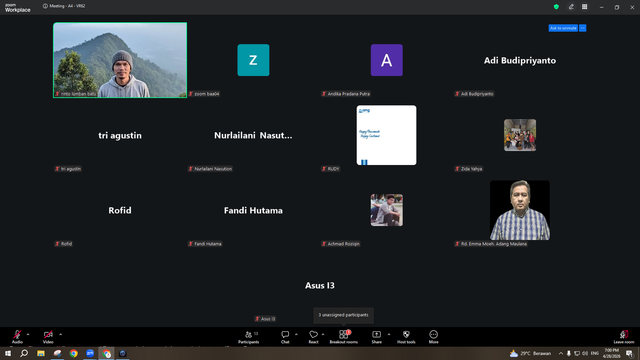The image size is (640, 360).
Task: Click the 3 unassigned participants tooltip
Action: click(343, 315)
